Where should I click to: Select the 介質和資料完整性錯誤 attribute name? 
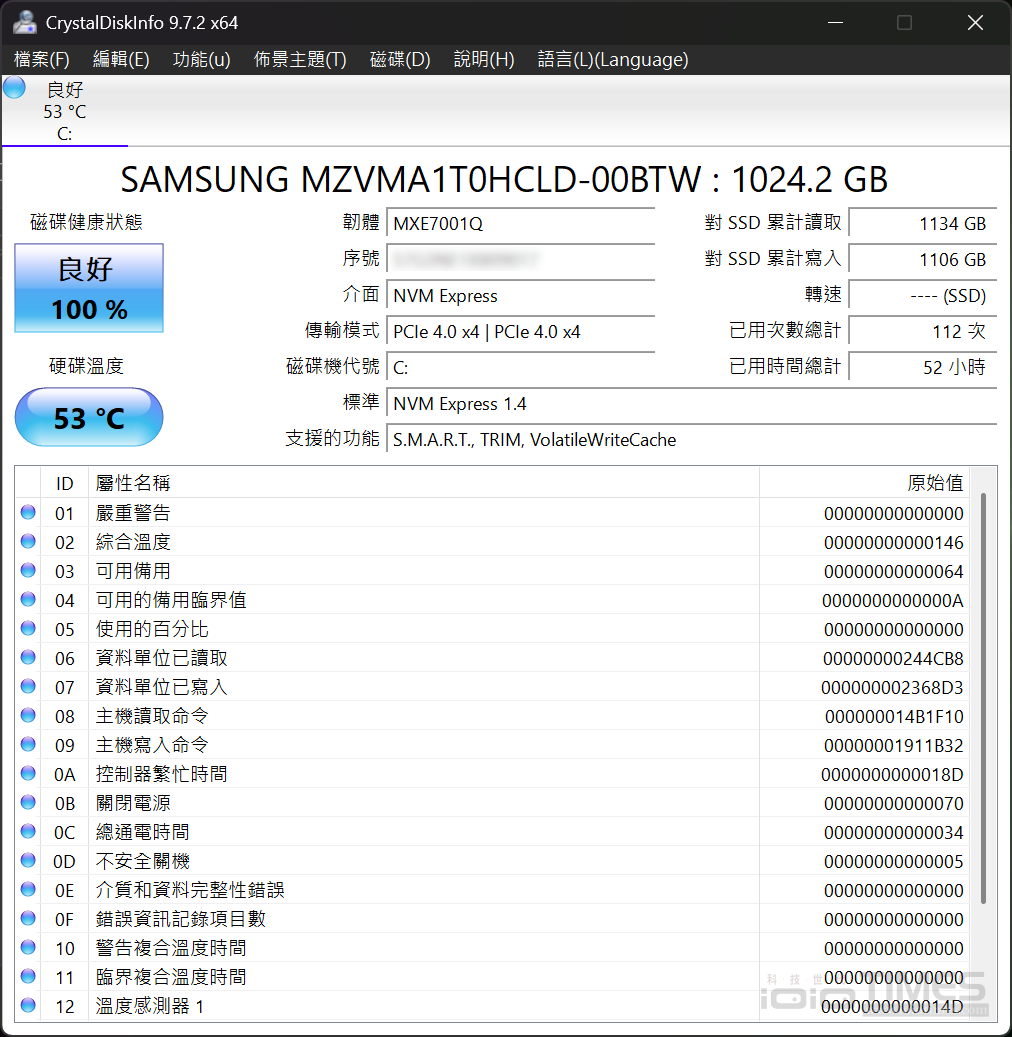point(190,890)
